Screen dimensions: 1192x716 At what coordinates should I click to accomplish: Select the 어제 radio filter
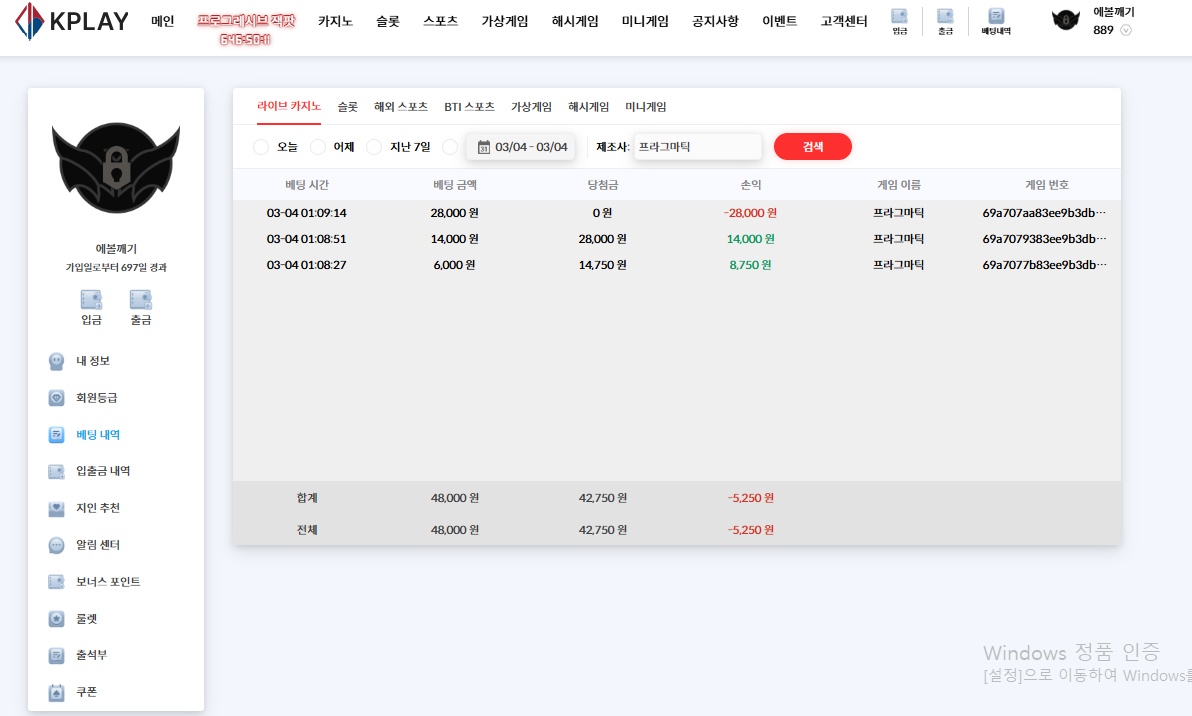click(318, 147)
